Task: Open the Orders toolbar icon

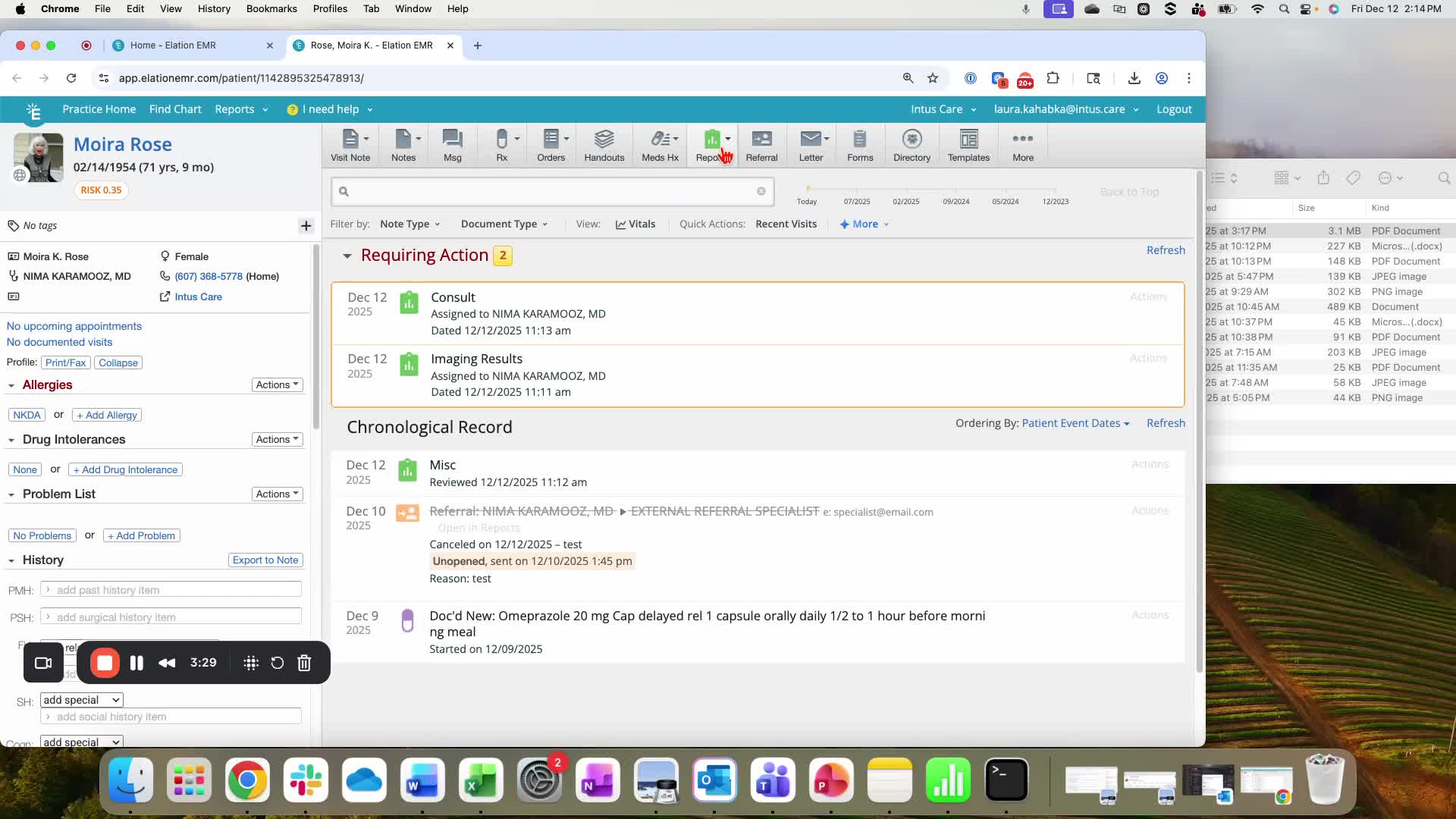Action: pyautogui.click(x=551, y=145)
